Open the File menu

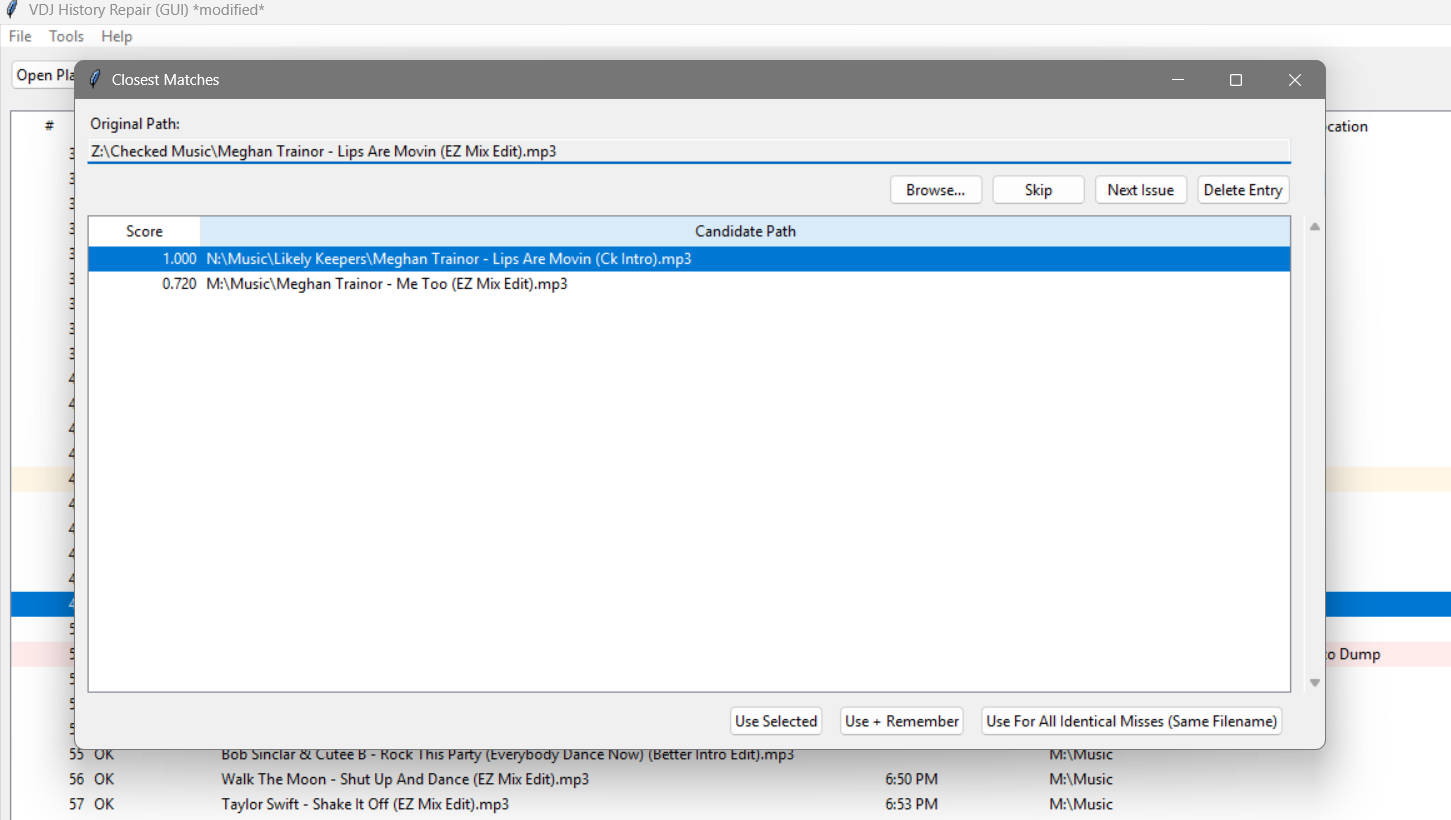(x=20, y=36)
